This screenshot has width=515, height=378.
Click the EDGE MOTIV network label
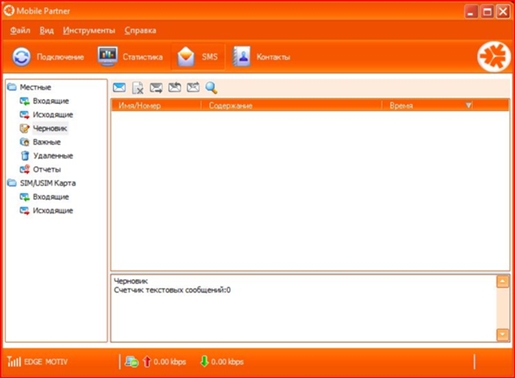(x=46, y=362)
